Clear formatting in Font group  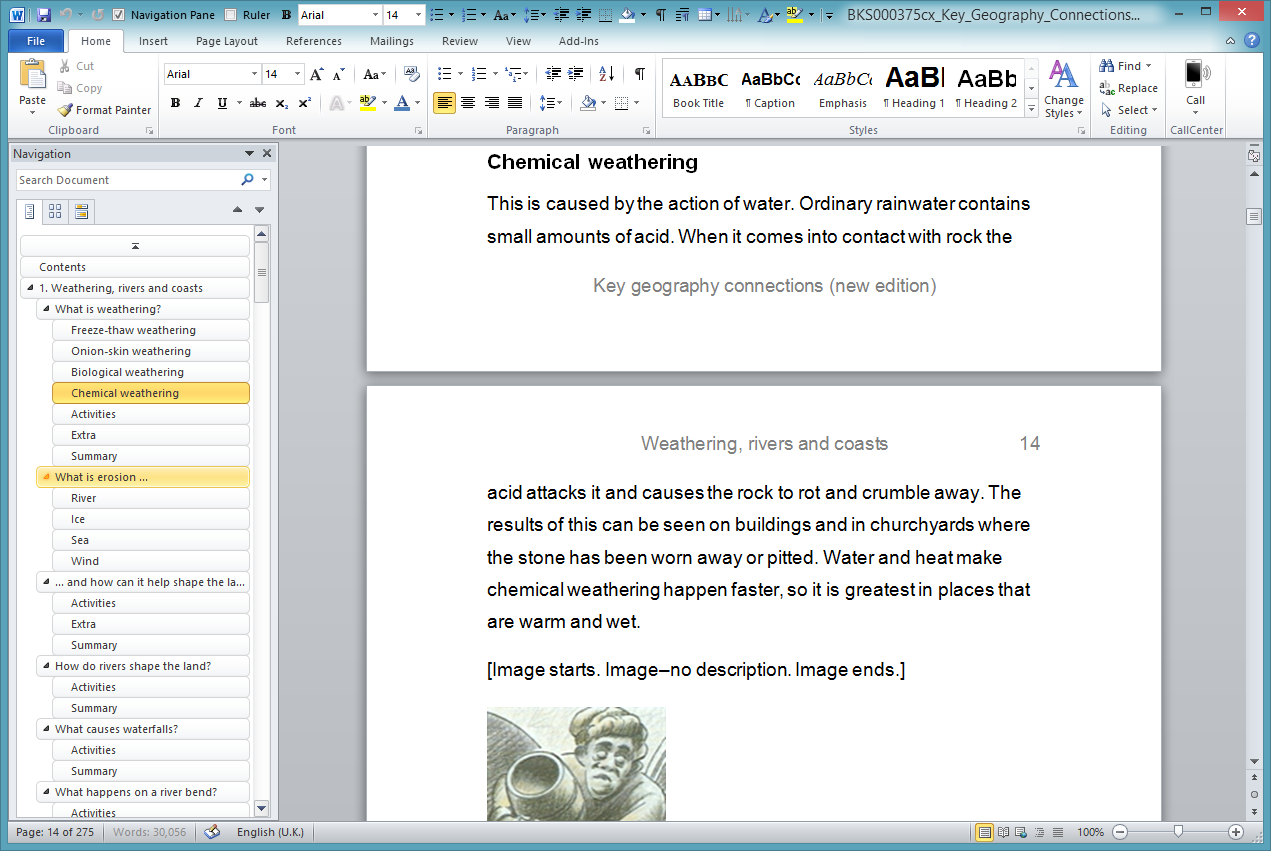[411, 74]
